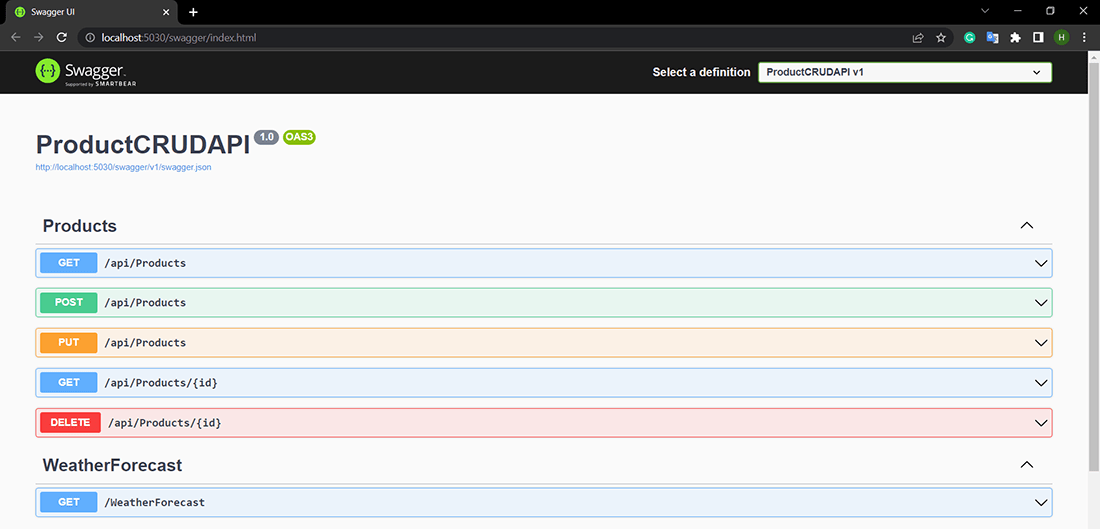The image size is (1100, 529).
Task: Open the swagger.json link
Action: (x=123, y=168)
